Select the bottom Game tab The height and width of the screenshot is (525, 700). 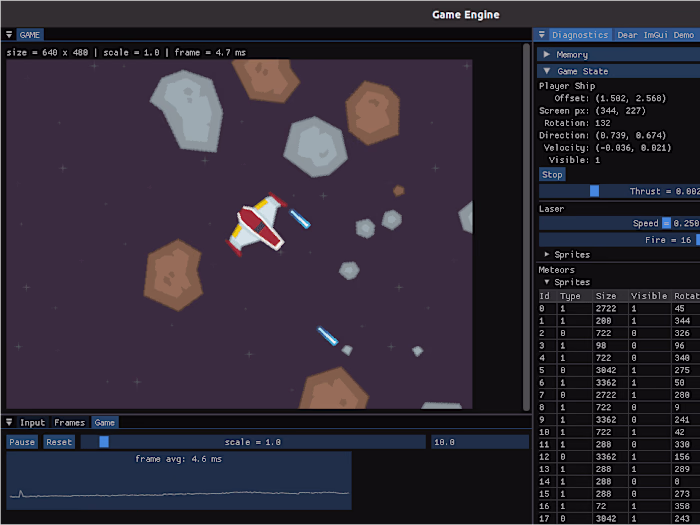coord(104,422)
